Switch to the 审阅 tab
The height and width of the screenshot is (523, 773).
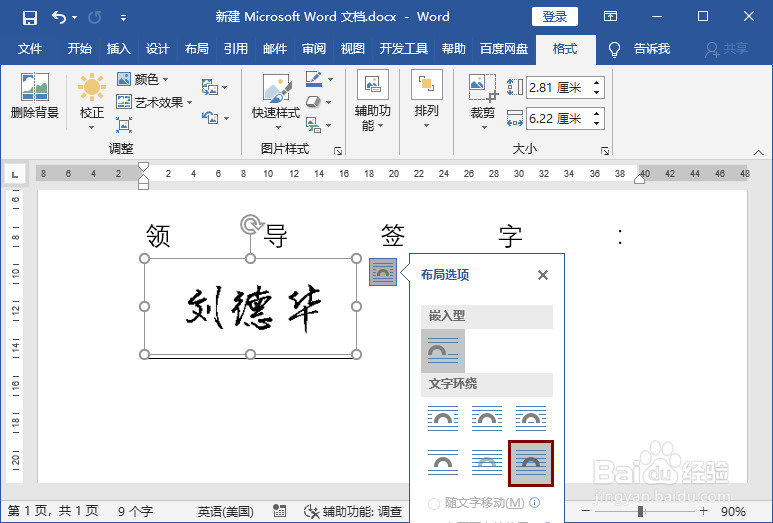[314, 49]
